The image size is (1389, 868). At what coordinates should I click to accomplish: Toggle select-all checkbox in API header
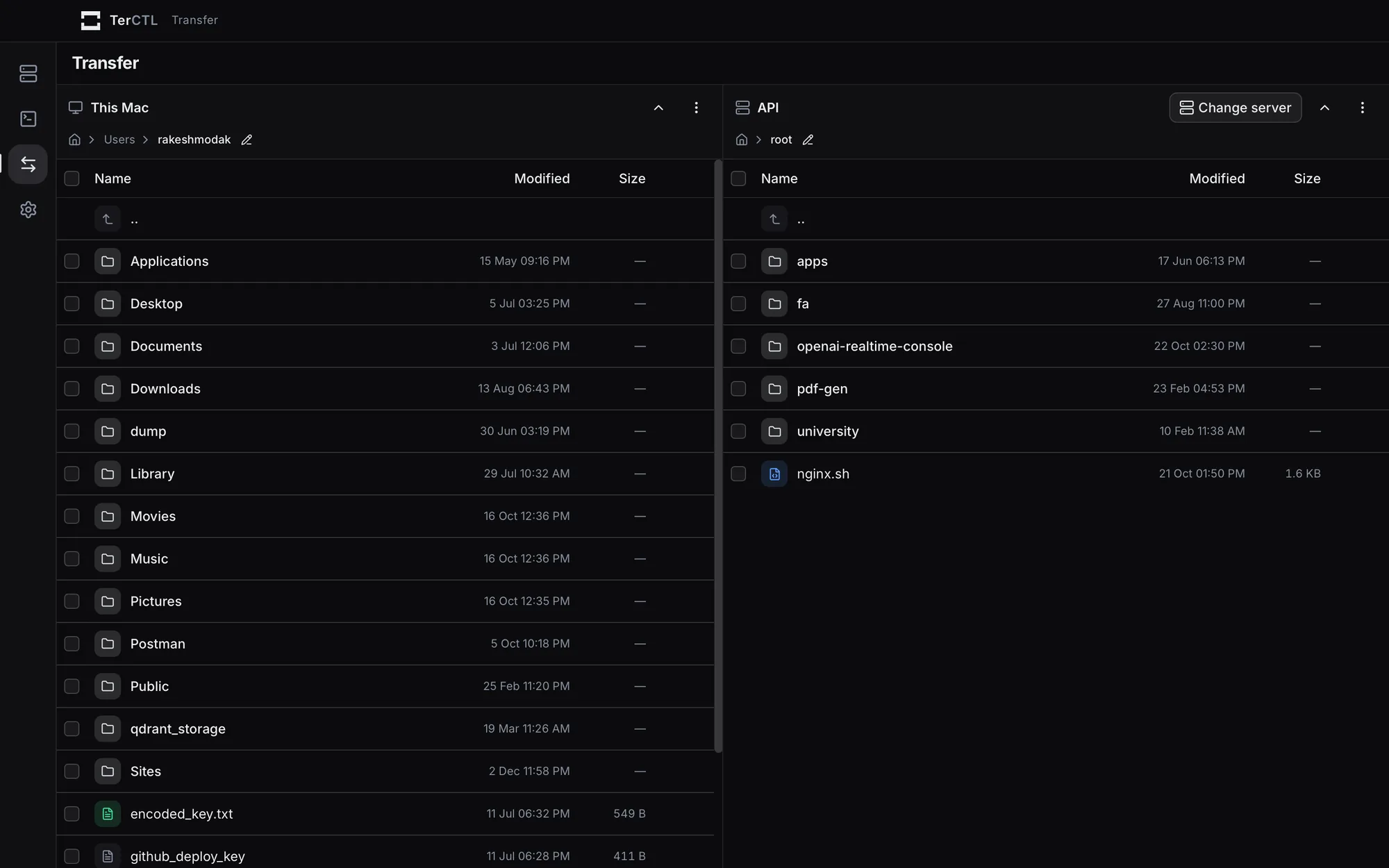pyautogui.click(x=738, y=178)
